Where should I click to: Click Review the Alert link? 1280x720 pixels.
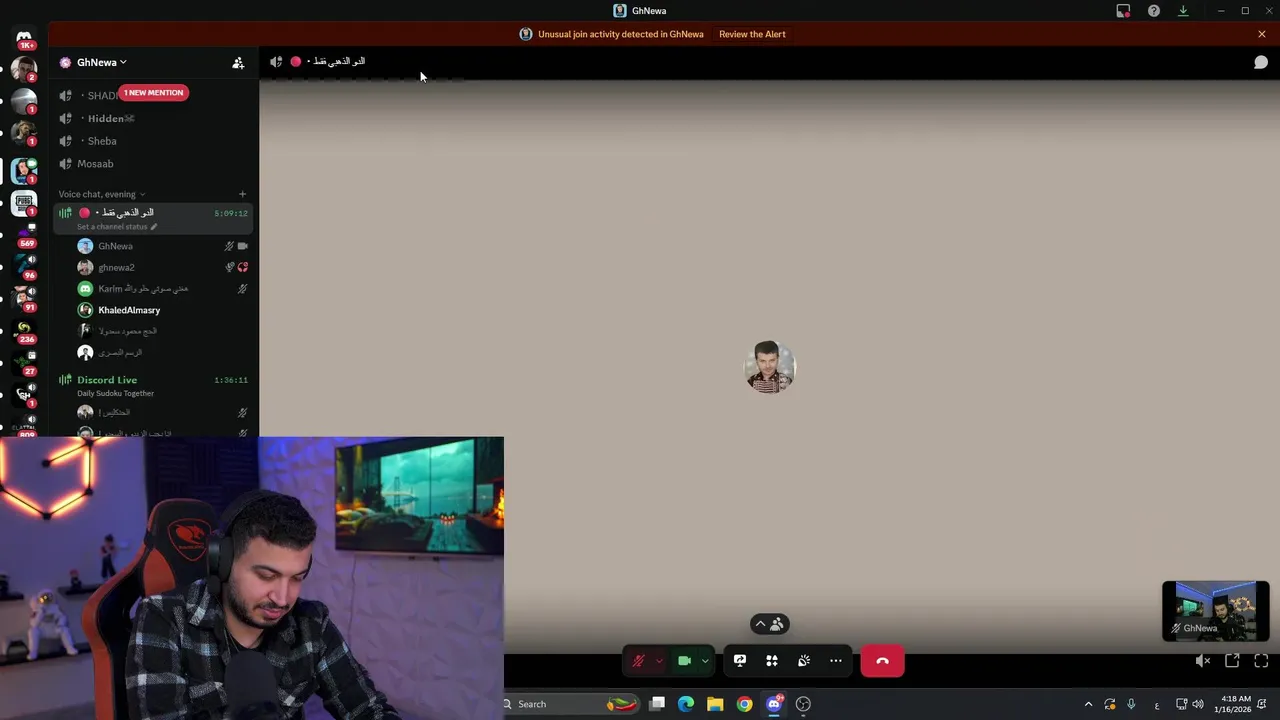(752, 34)
